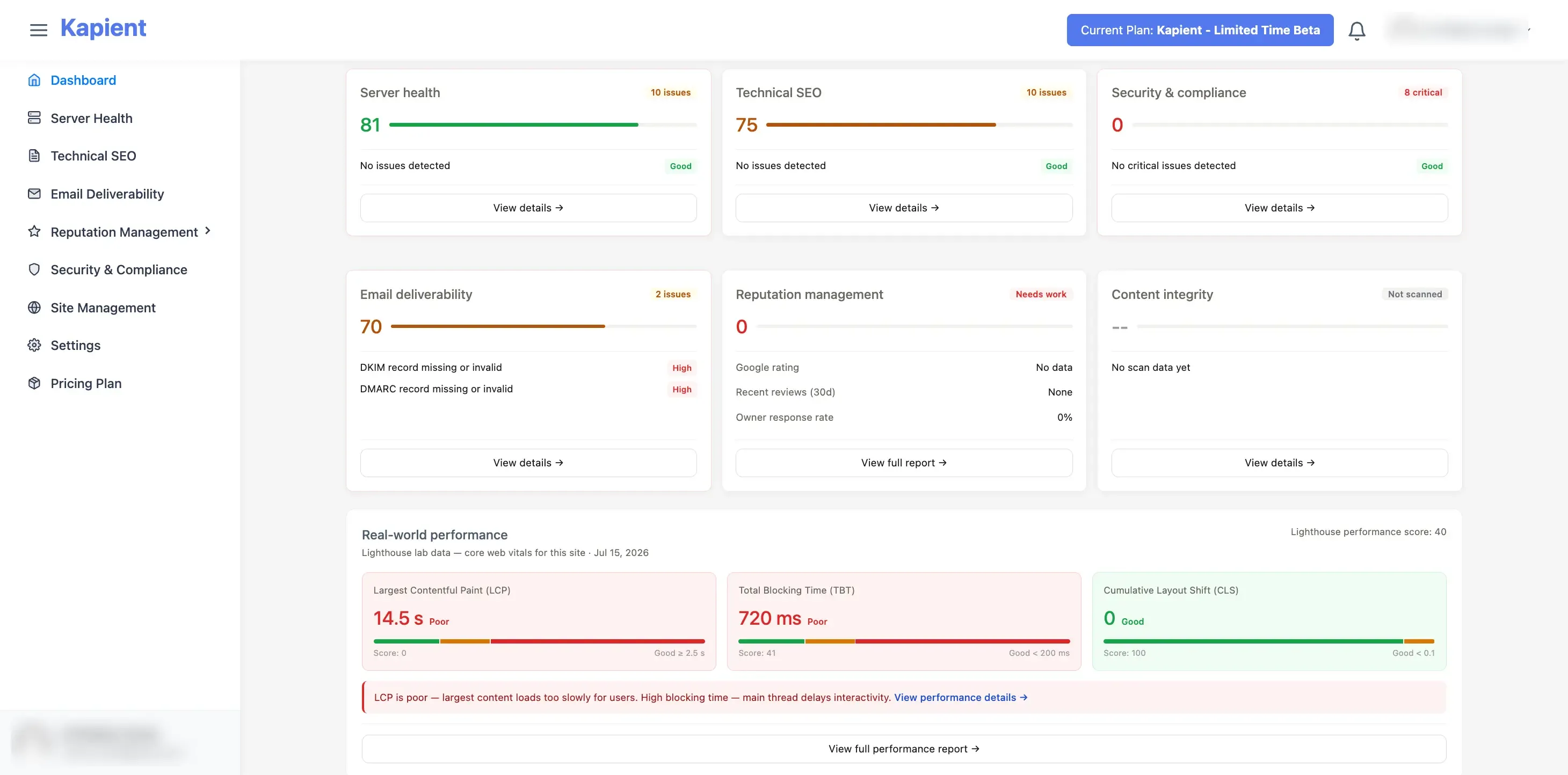The height and width of the screenshot is (775, 1568).
Task: Click the 2 issues badge on Email deliverability
Action: (673, 295)
